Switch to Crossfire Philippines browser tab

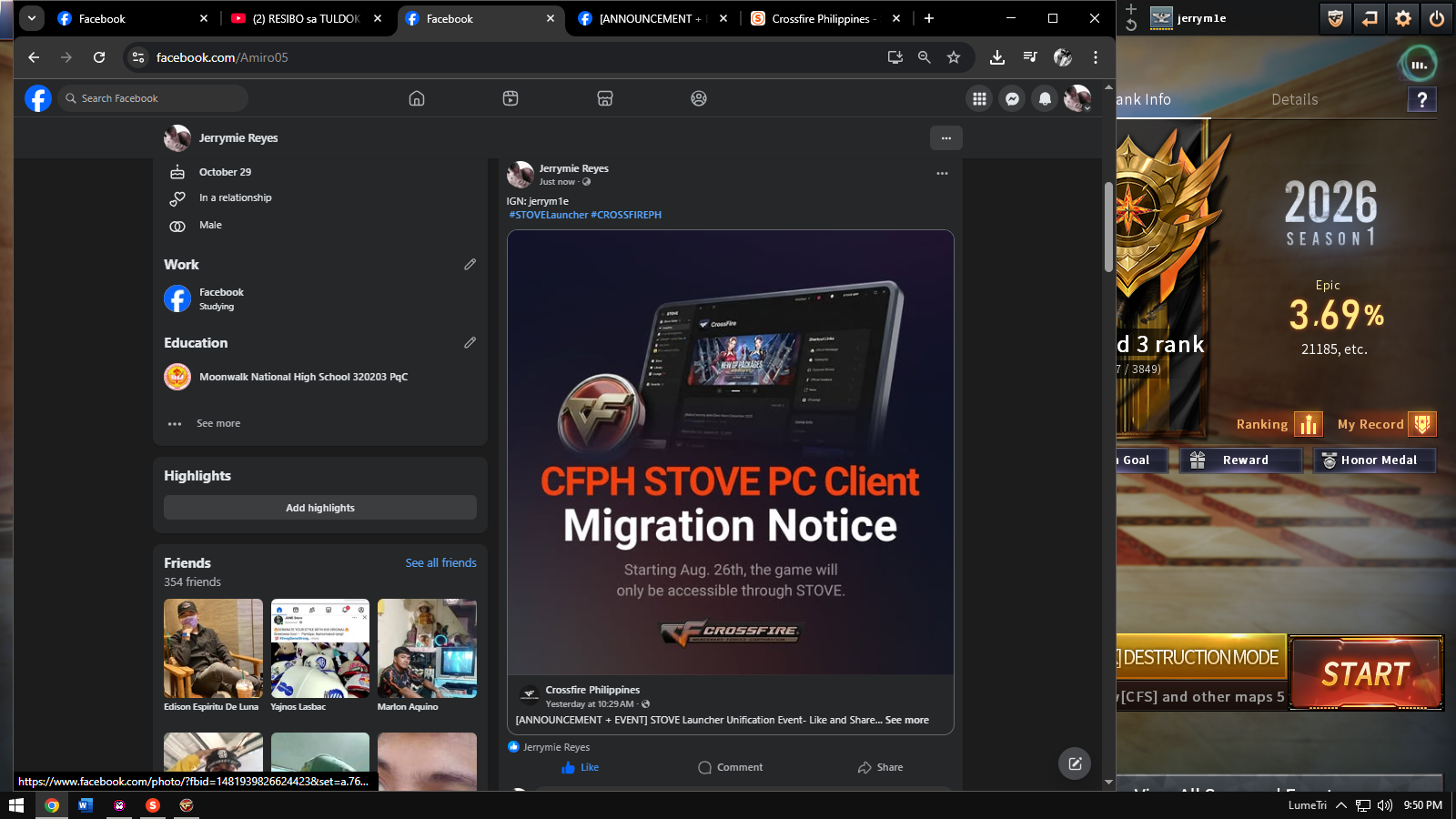pyautogui.click(x=819, y=18)
